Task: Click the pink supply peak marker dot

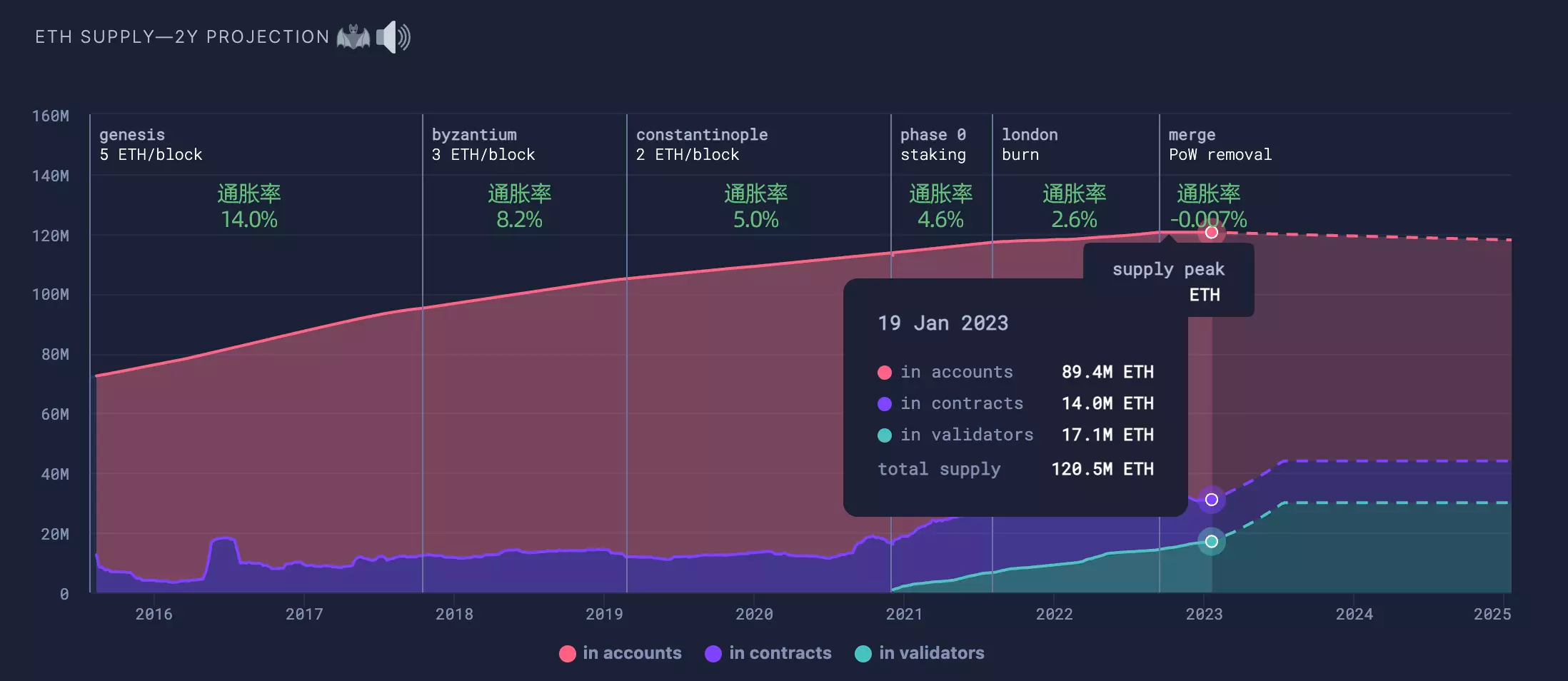Action: tap(1211, 232)
